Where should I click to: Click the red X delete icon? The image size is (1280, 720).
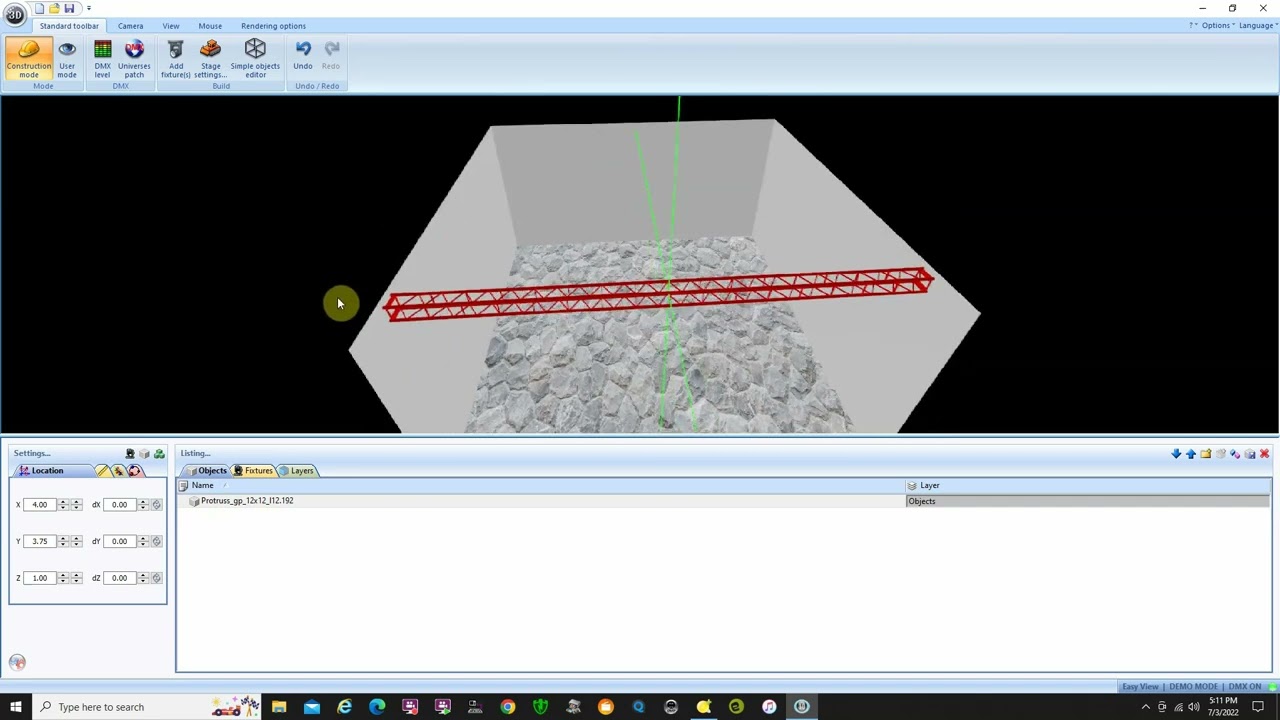click(1264, 454)
